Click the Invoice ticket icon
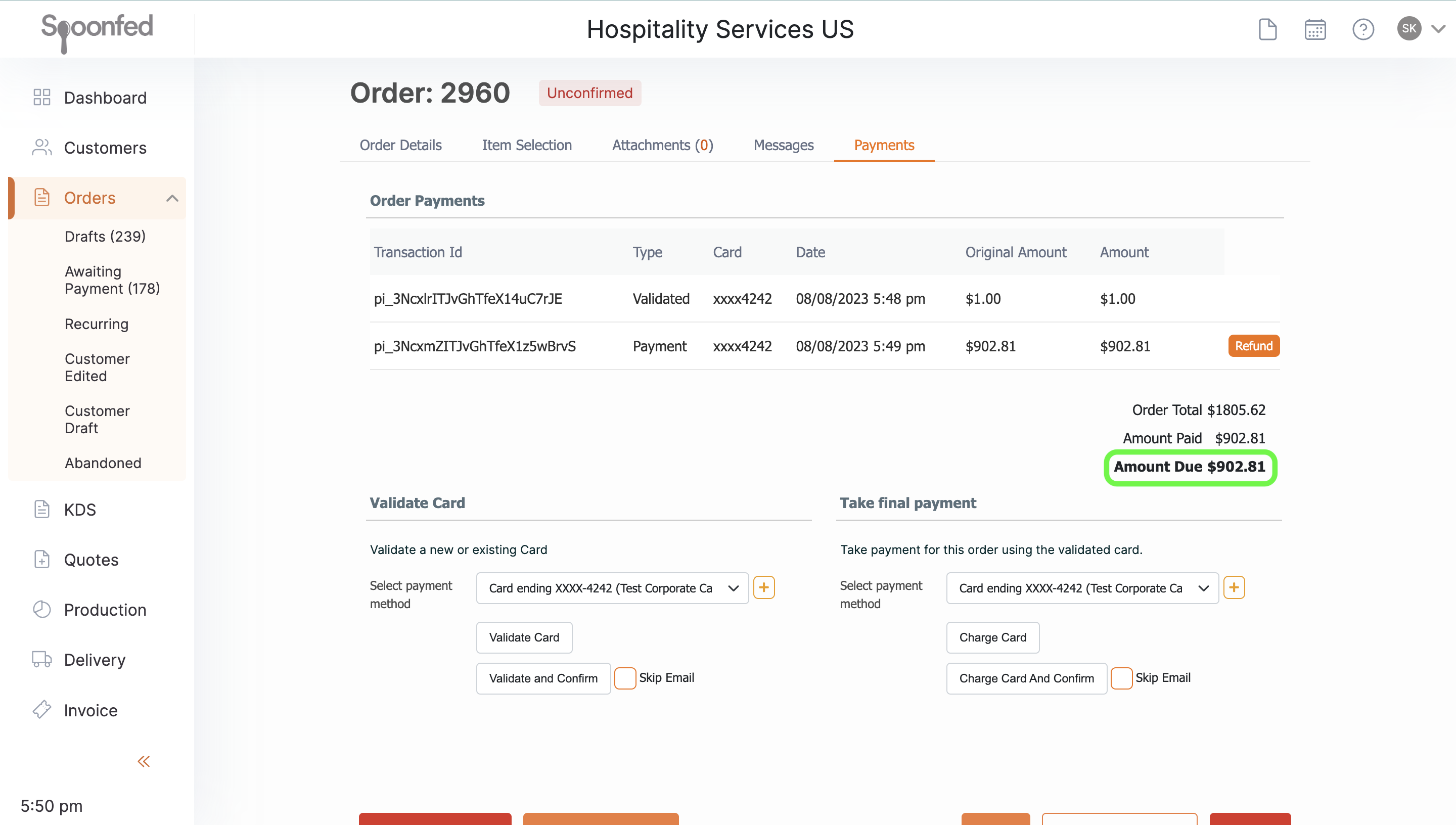Screen dimensions: 1456x825 pyautogui.click(x=42, y=710)
